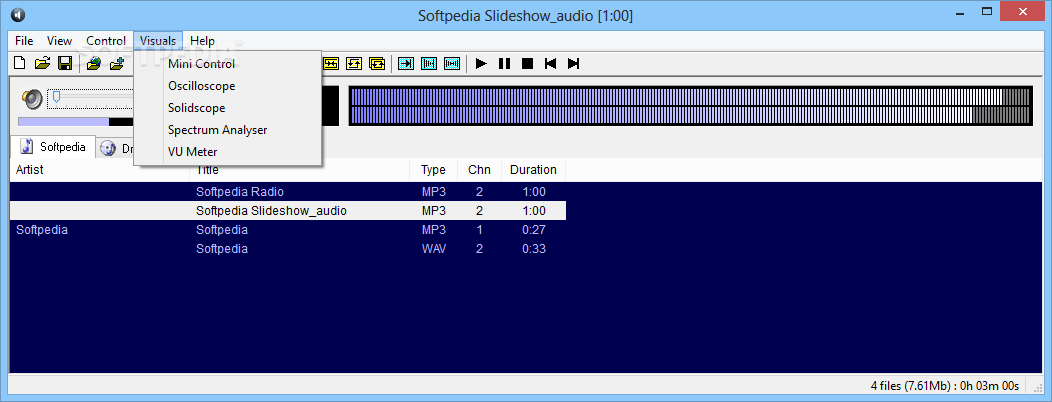The width and height of the screenshot is (1052, 402).
Task: Skip to next track button
Action: point(574,64)
